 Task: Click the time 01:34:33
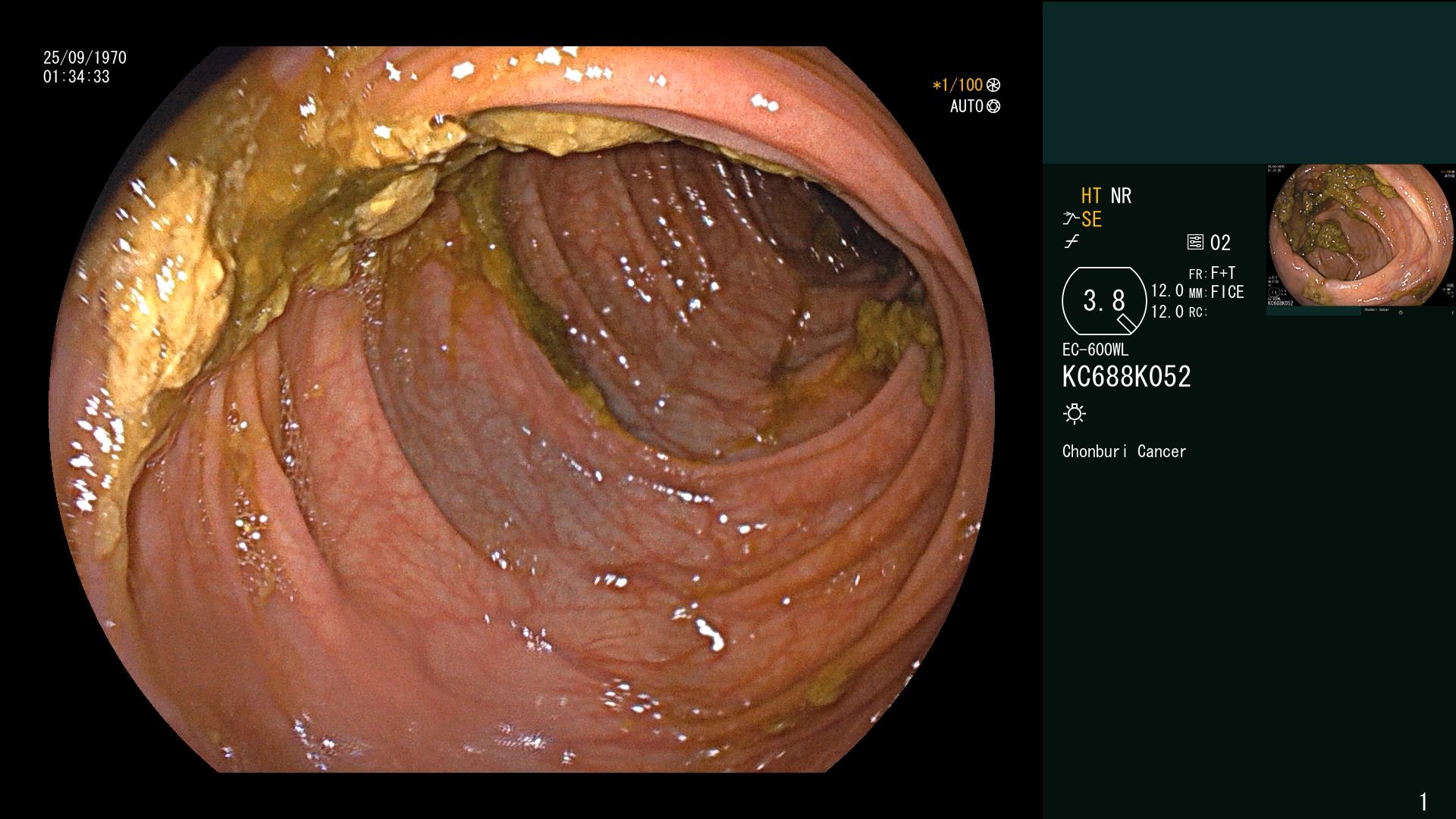(x=77, y=77)
